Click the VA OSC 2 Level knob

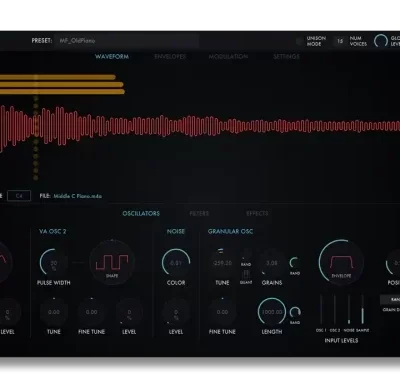tap(129, 312)
